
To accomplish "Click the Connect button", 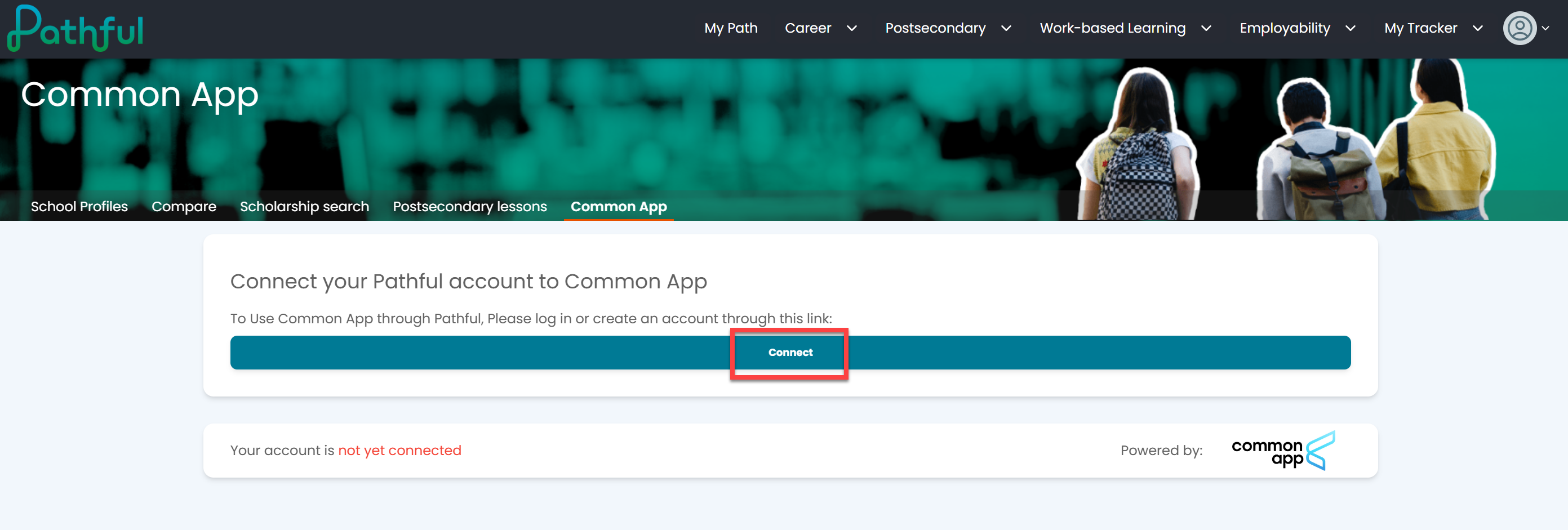I will point(790,353).
